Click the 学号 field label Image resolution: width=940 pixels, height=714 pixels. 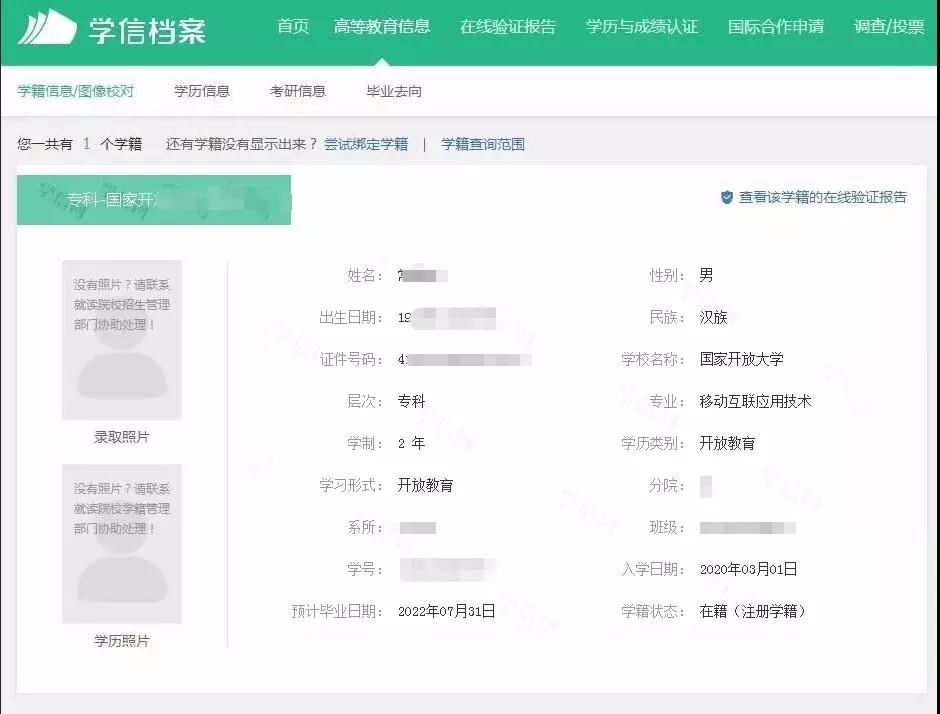point(364,569)
